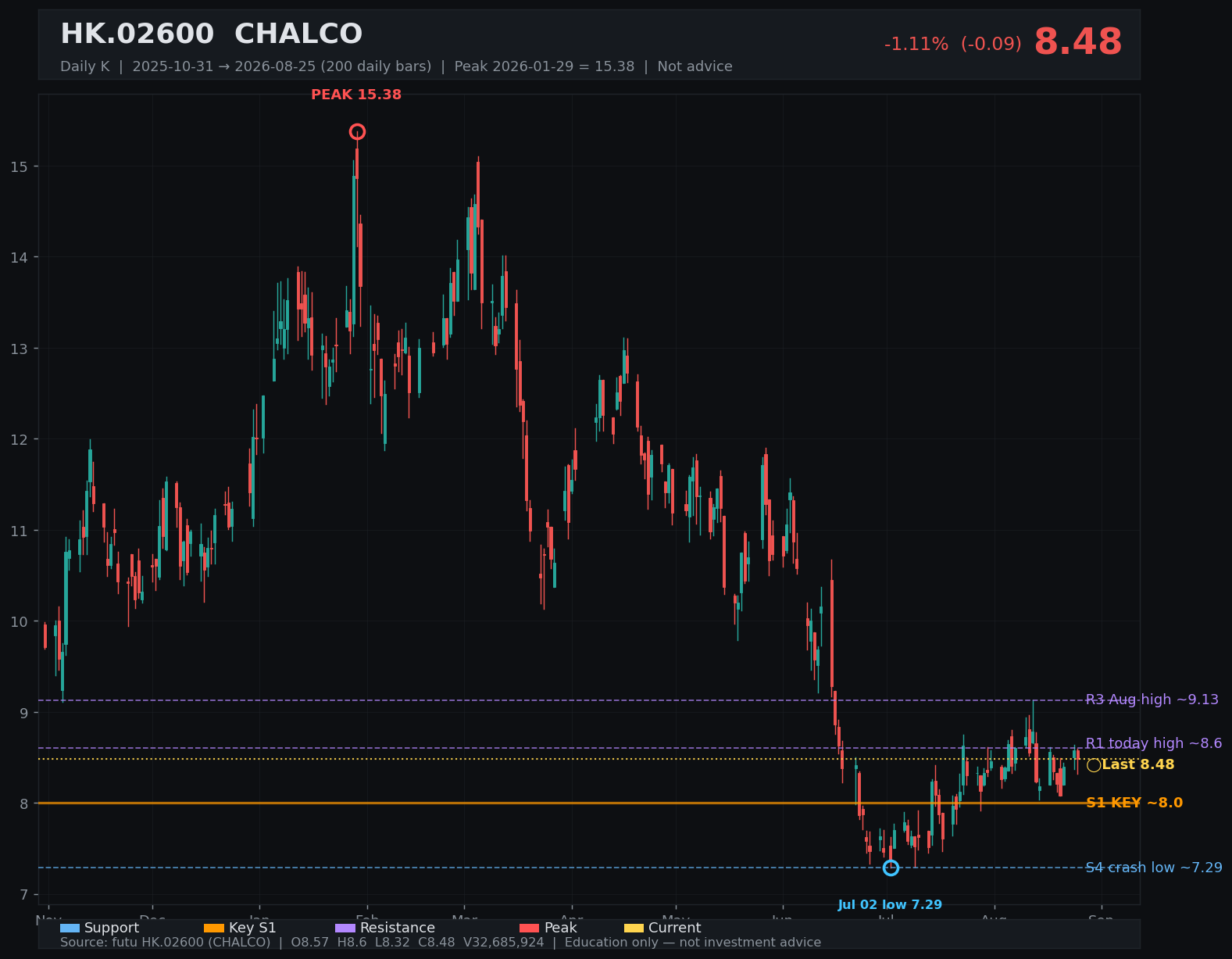This screenshot has width=1232, height=959.
Task: Click the 'Resistance' legend text
Action: (398, 928)
